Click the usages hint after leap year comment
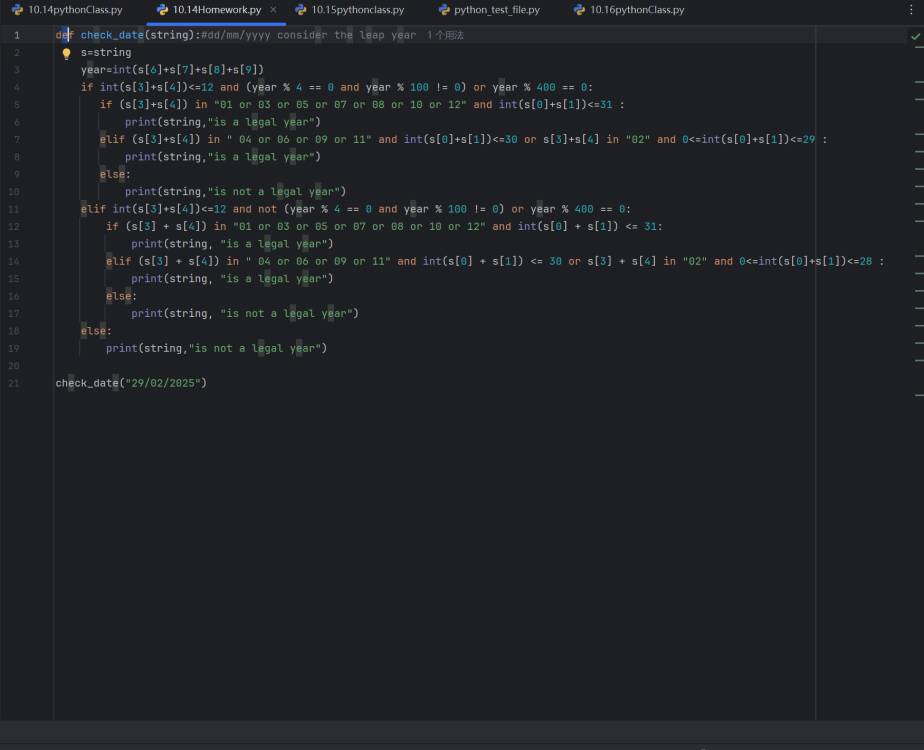This screenshot has width=924, height=750. pyautogui.click(x=445, y=35)
